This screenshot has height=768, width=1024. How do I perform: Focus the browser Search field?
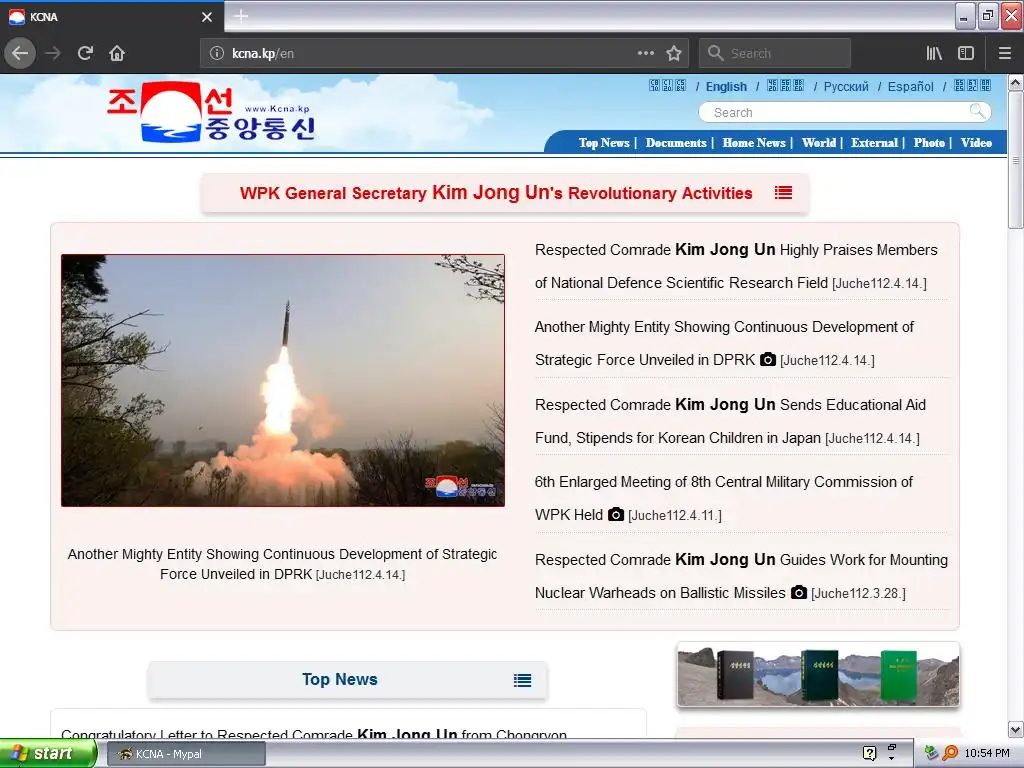(x=775, y=54)
